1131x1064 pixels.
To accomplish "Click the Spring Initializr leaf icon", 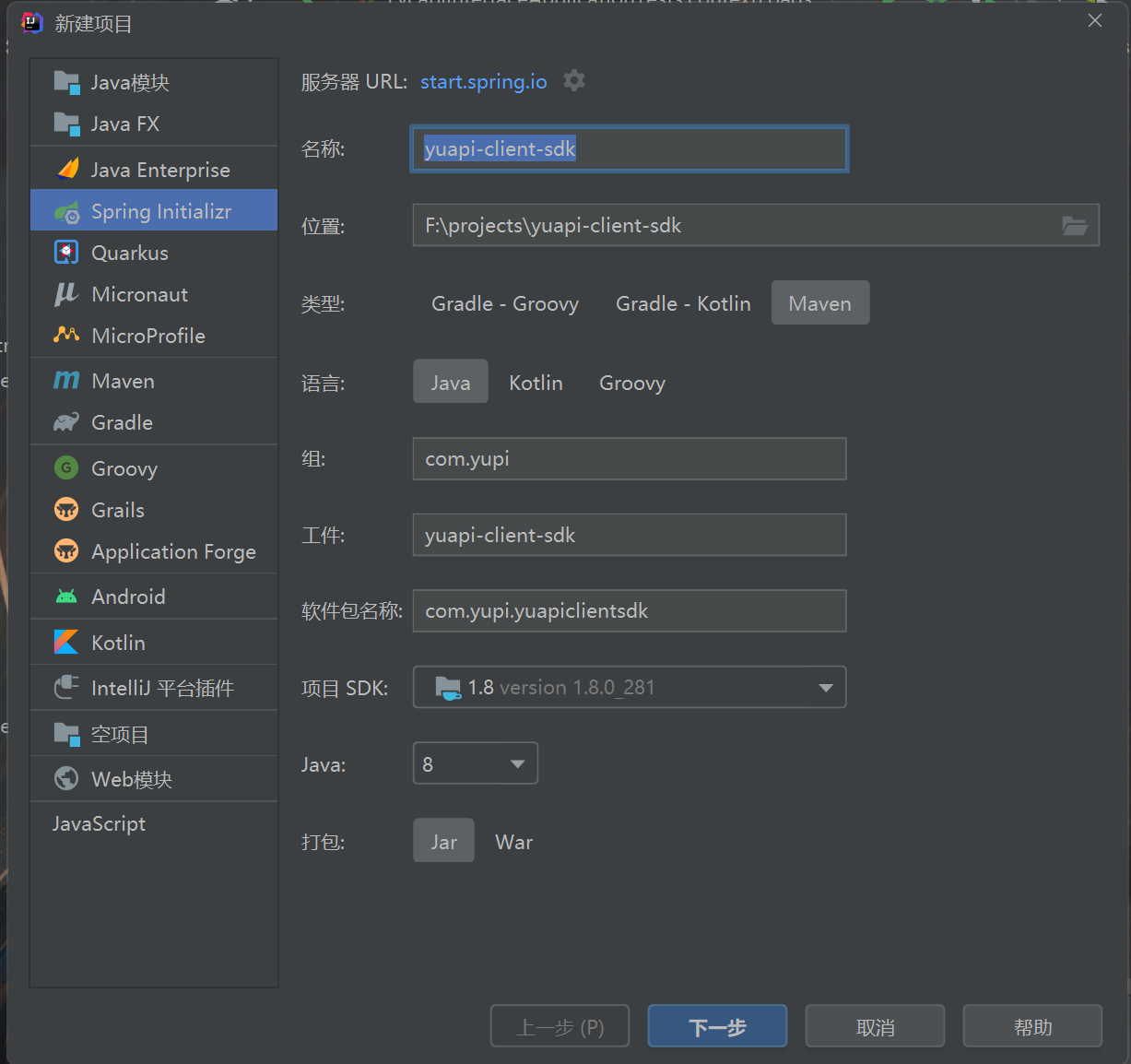I will pyautogui.click(x=66, y=212).
